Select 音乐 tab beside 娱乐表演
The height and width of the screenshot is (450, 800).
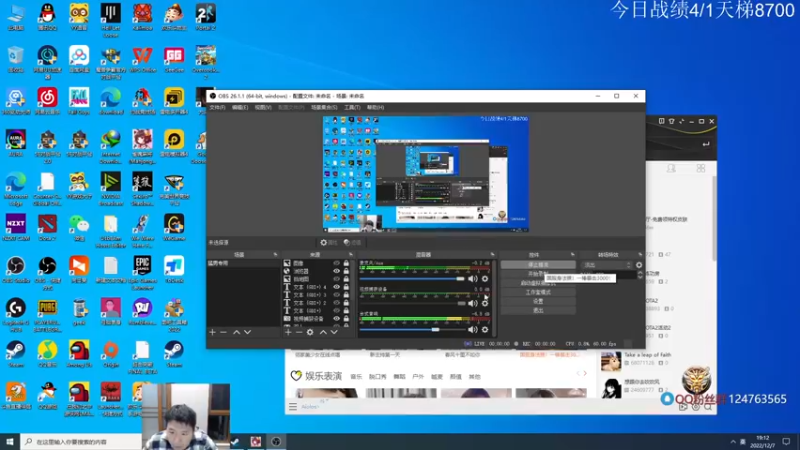356,377
